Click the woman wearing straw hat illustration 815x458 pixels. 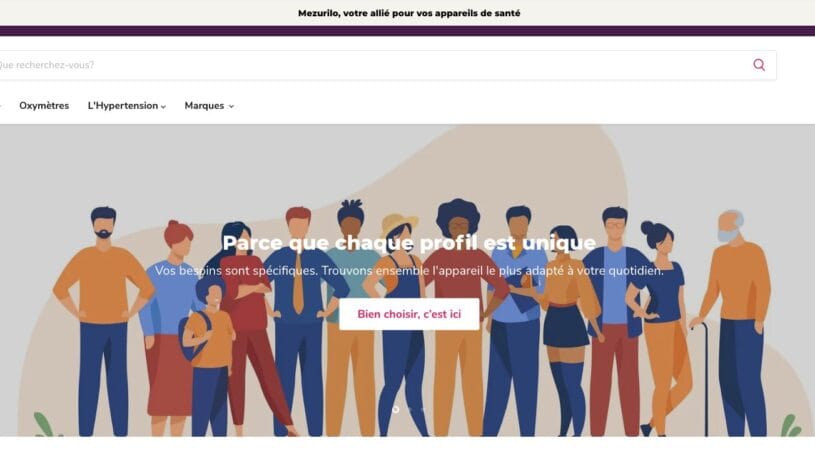point(398,322)
